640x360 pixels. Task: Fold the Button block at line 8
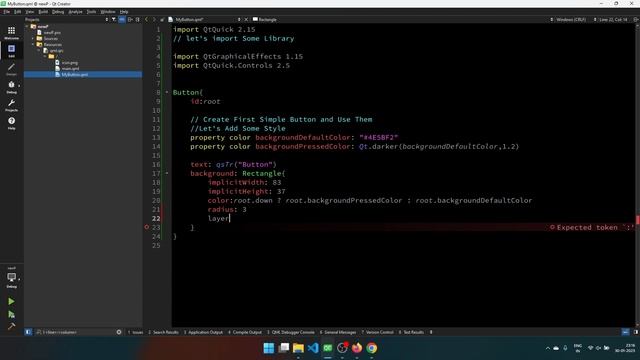(x=167, y=92)
